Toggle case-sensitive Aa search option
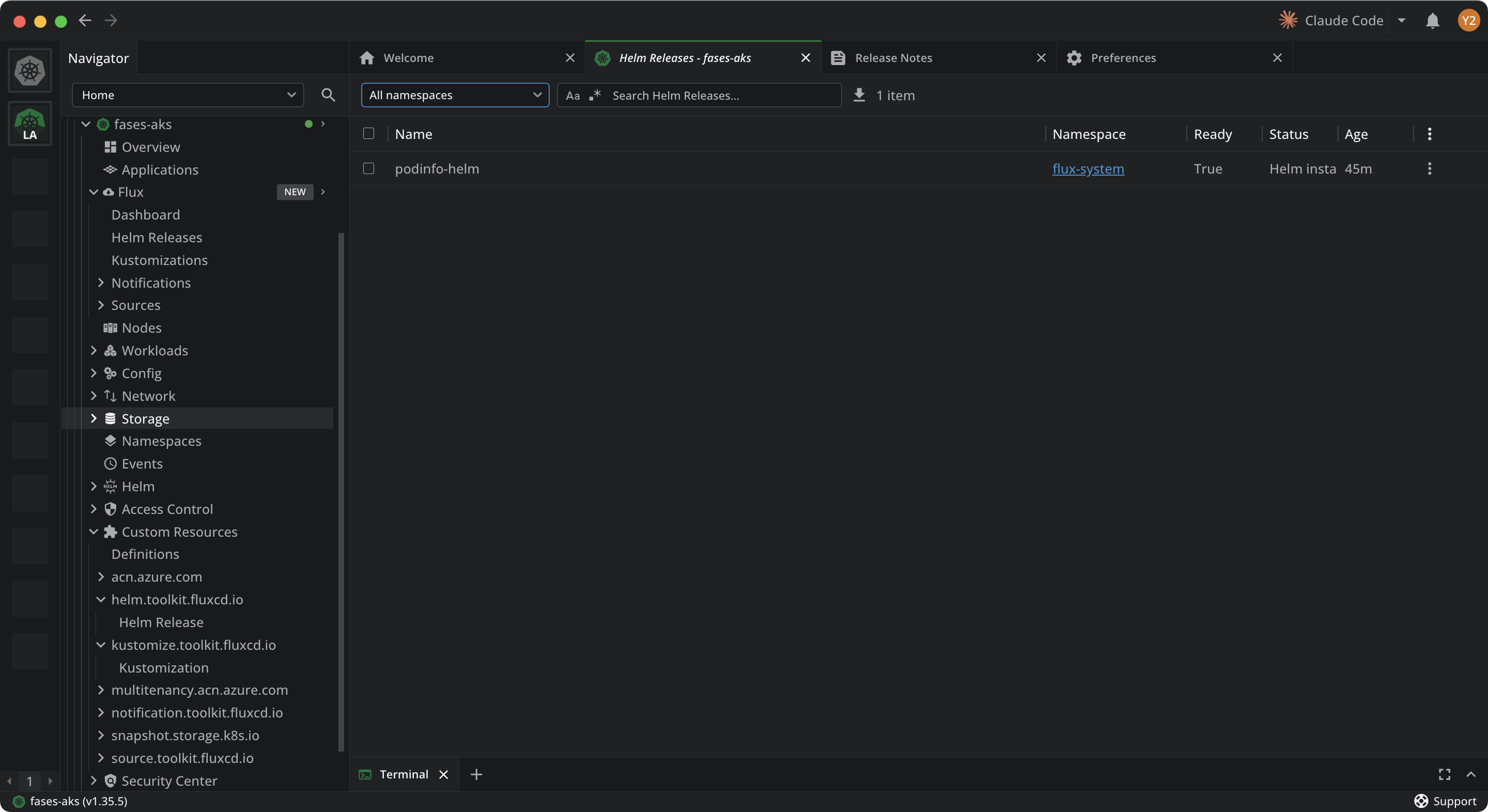 coord(572,95)
